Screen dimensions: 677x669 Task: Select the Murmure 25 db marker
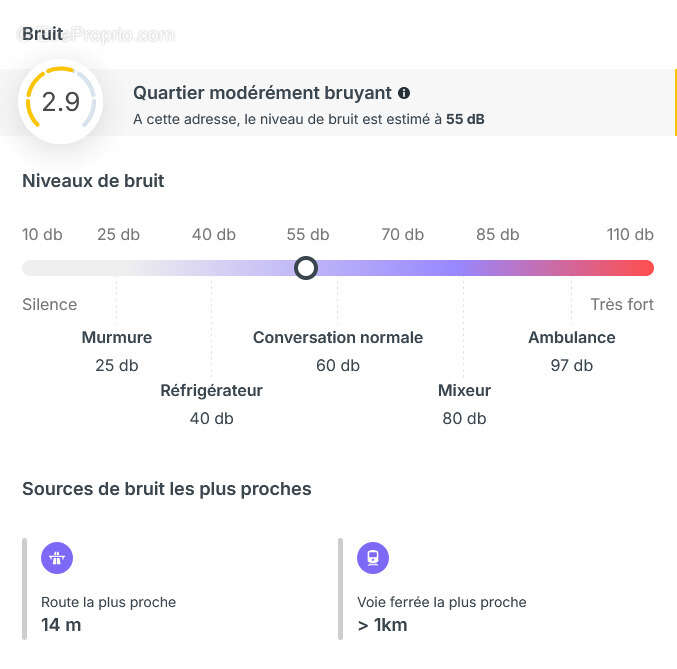tap(117, 350)
